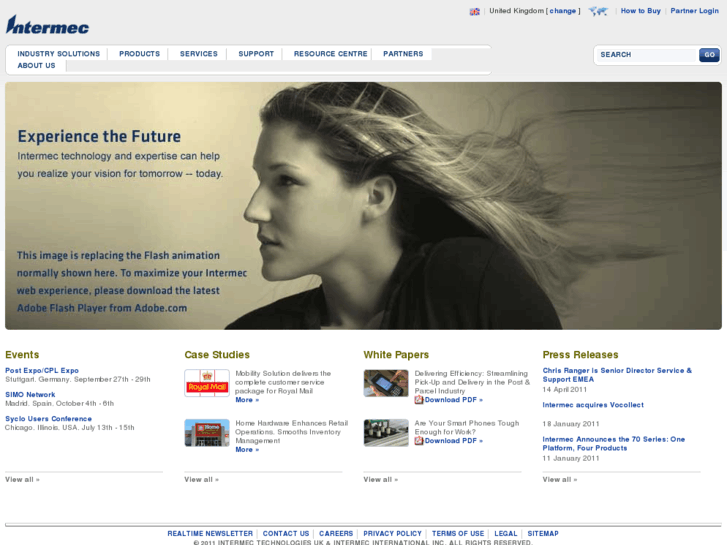727x545 pixels.
Task: Click the Intermec logo
Action: tap(47, 25)
